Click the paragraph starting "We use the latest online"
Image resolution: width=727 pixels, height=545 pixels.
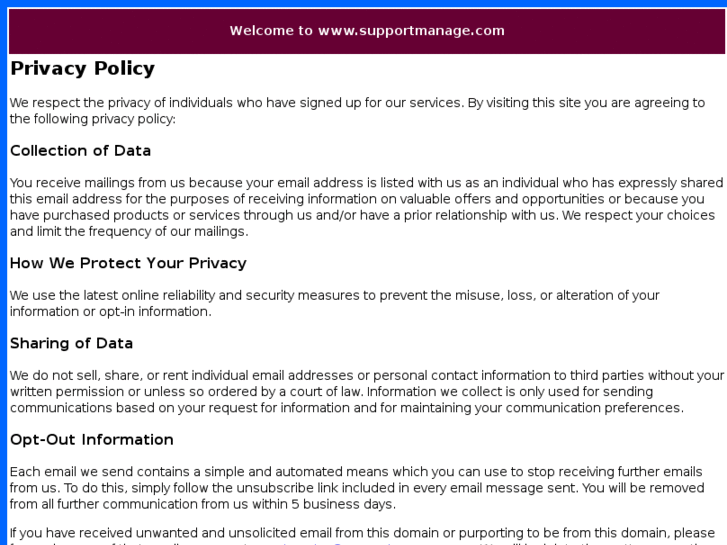click(334, 303)
